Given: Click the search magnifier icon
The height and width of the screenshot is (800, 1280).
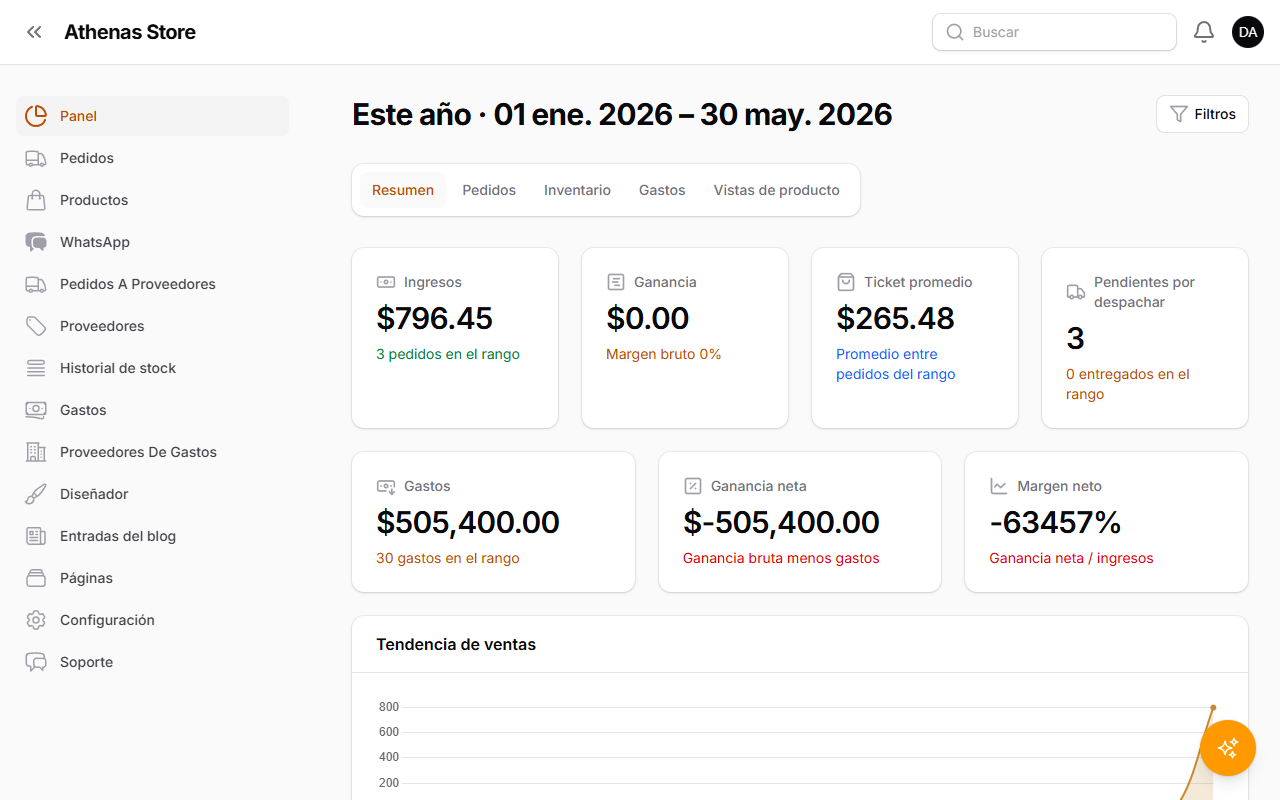Looking at the screenshot, I should tap(955, 32).
